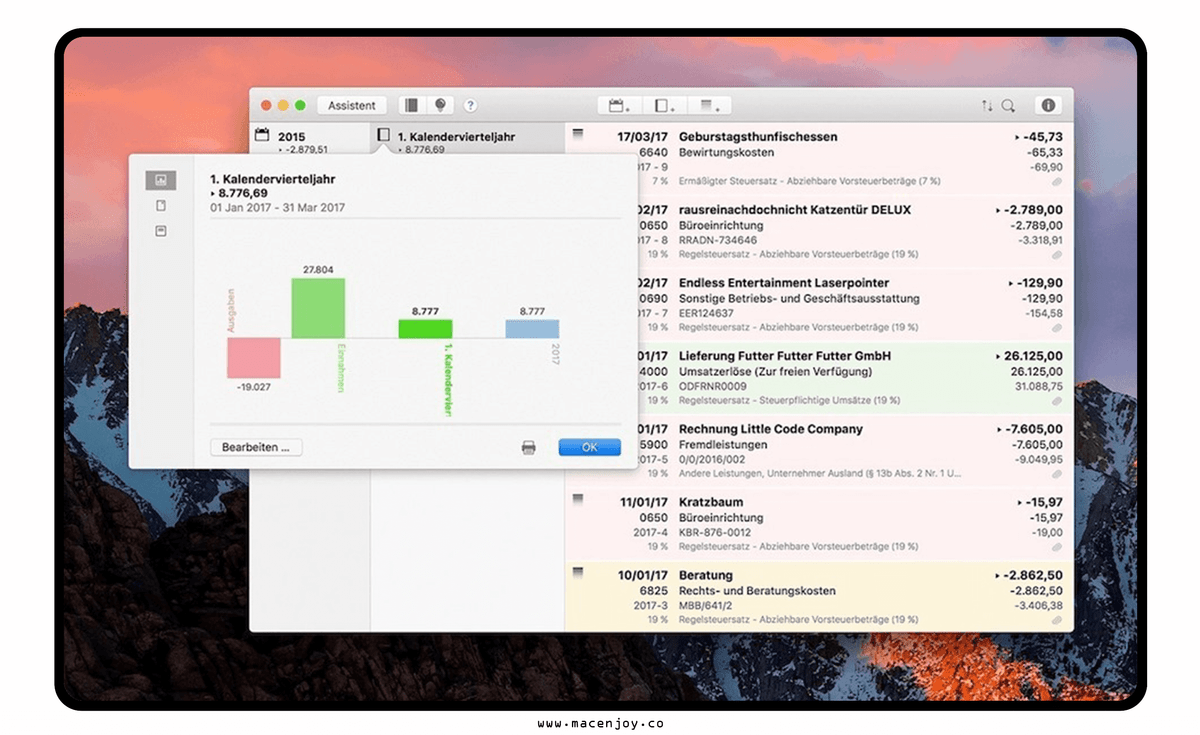
Task: Expand triangle beside 26.125,00 bold amount
Action: (x=998, y=356)
